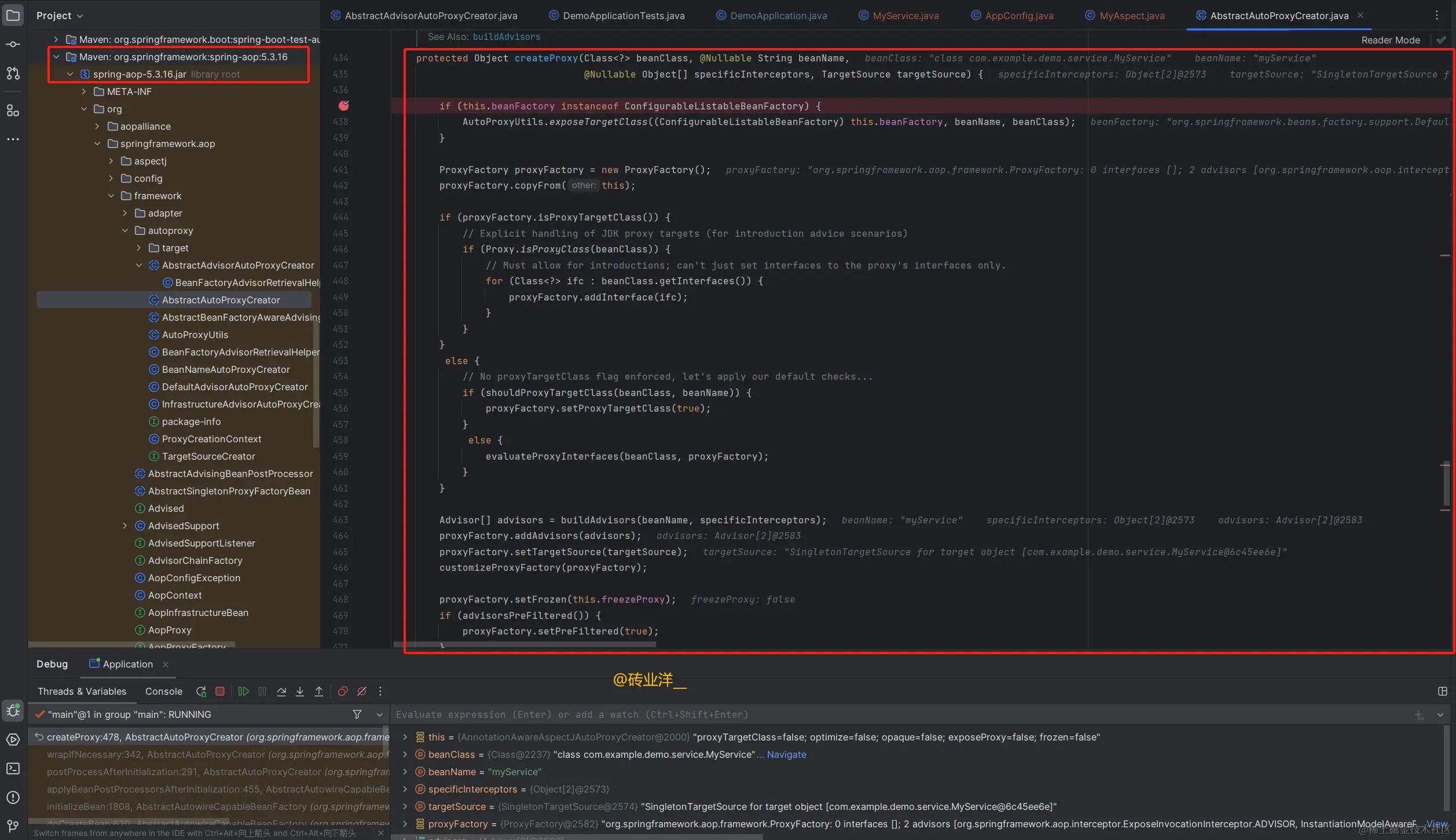This screenshot has height=840, width=1456.
Task: Switch to MyService.java tab
Action: [898, 16]
